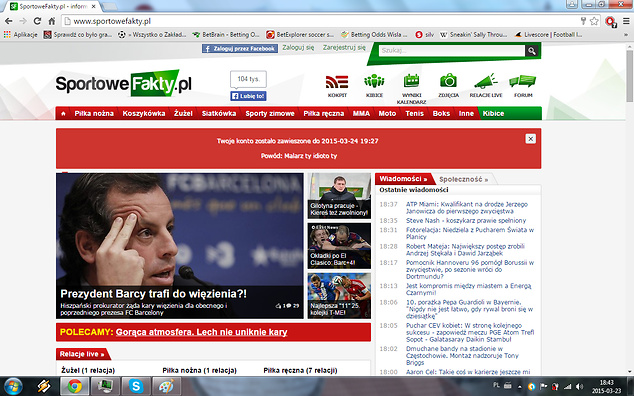634x396 pixels.
Task: Switch to the Społeczność tab
Action: pyautogui.click(x=463, y=179)
